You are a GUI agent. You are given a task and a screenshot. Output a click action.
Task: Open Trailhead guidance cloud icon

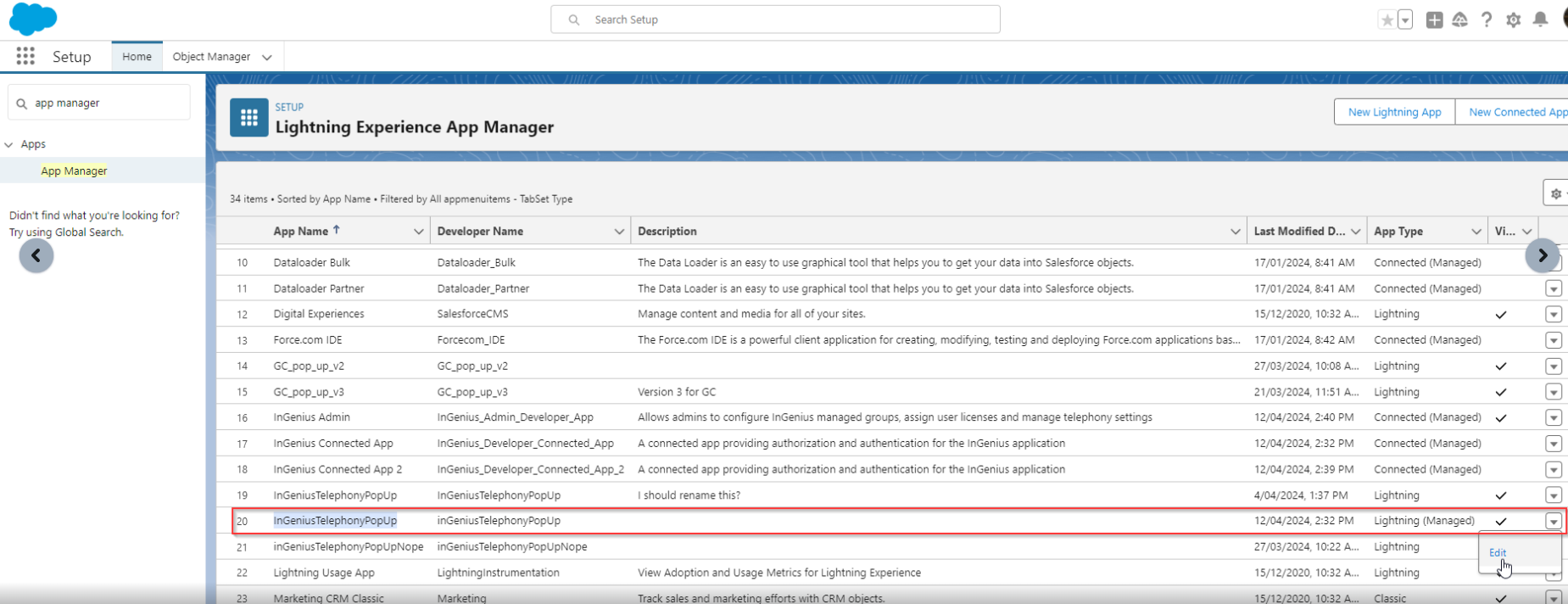[x=1460, y=20]
